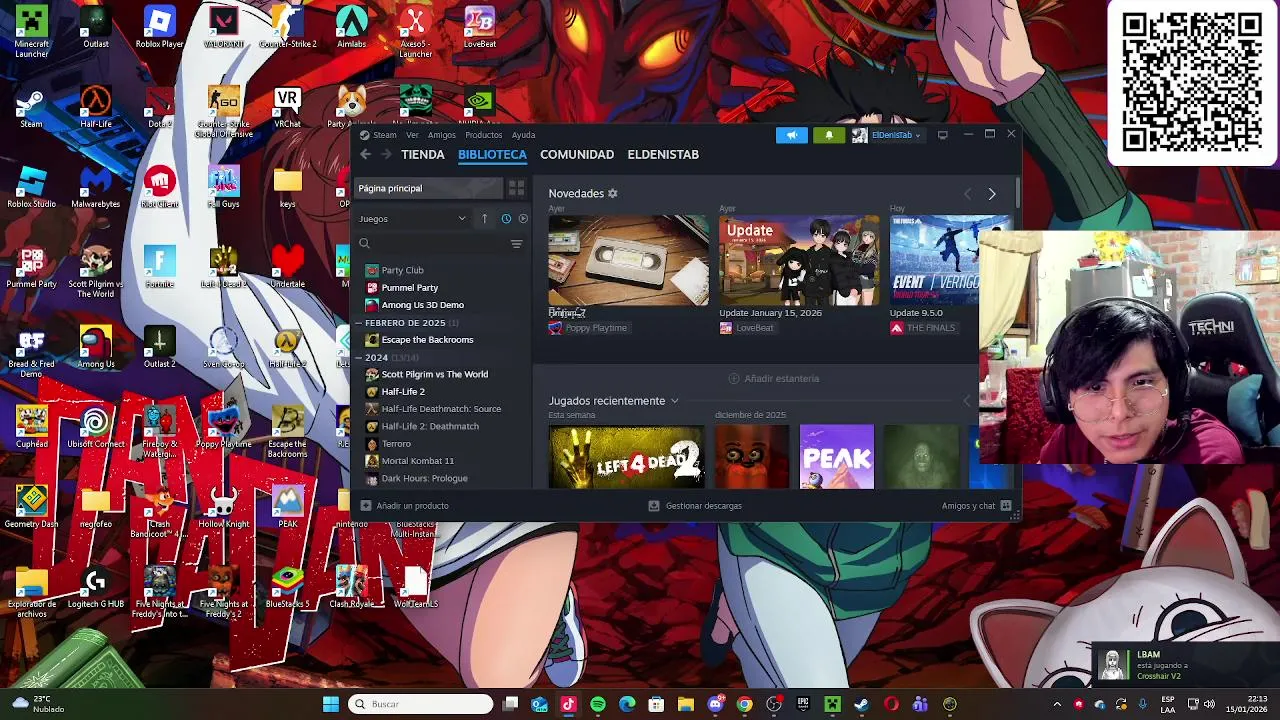Open the Steam menu

[x=385, y=135]
